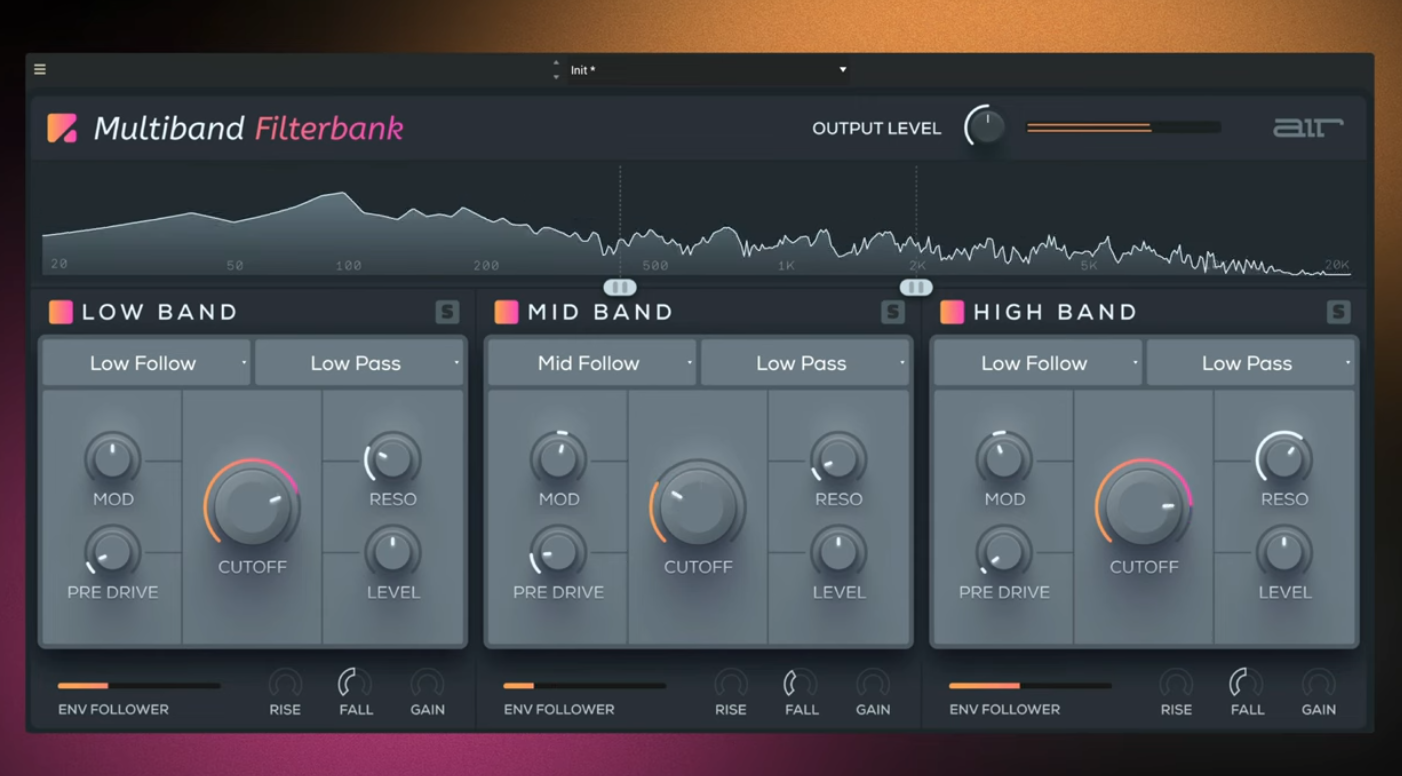Click the AIR logo
This screenshot has height=776, width=1402.
(1306, 128)
